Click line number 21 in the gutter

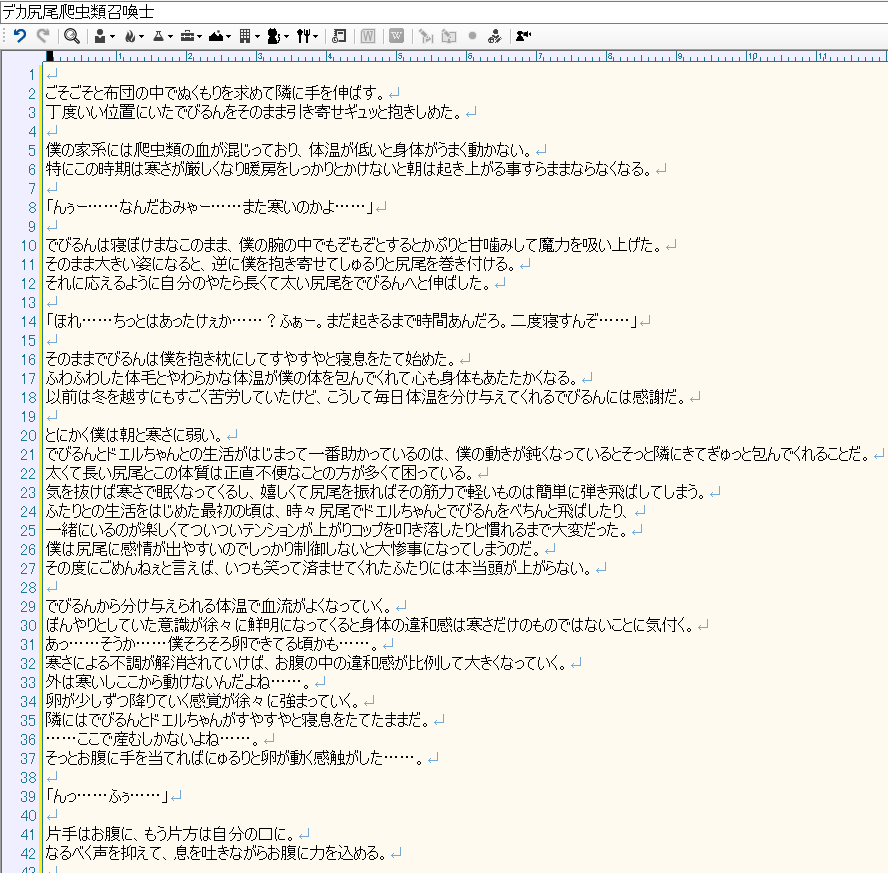(x=28, y=455)
